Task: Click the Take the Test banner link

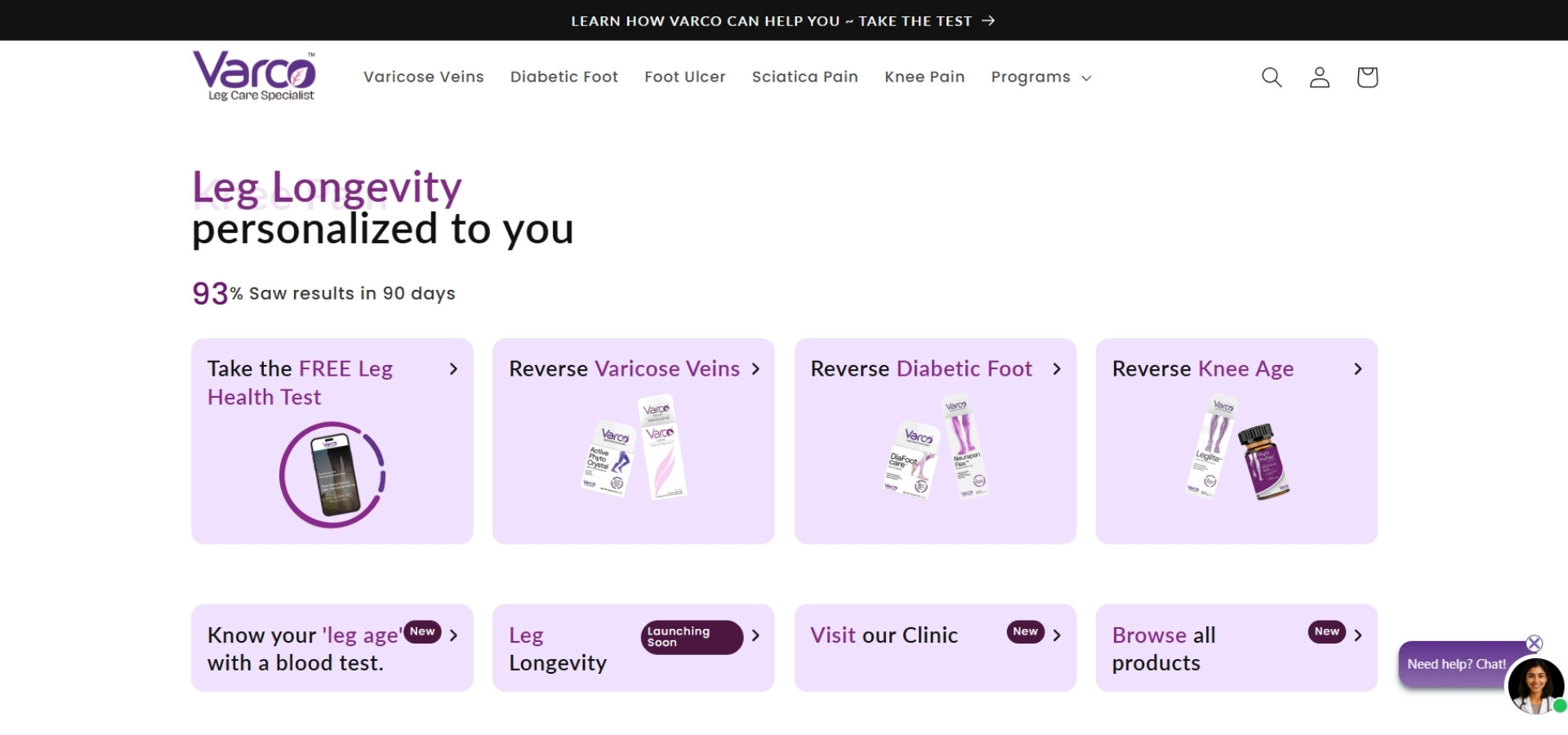Action: point(782,20)
